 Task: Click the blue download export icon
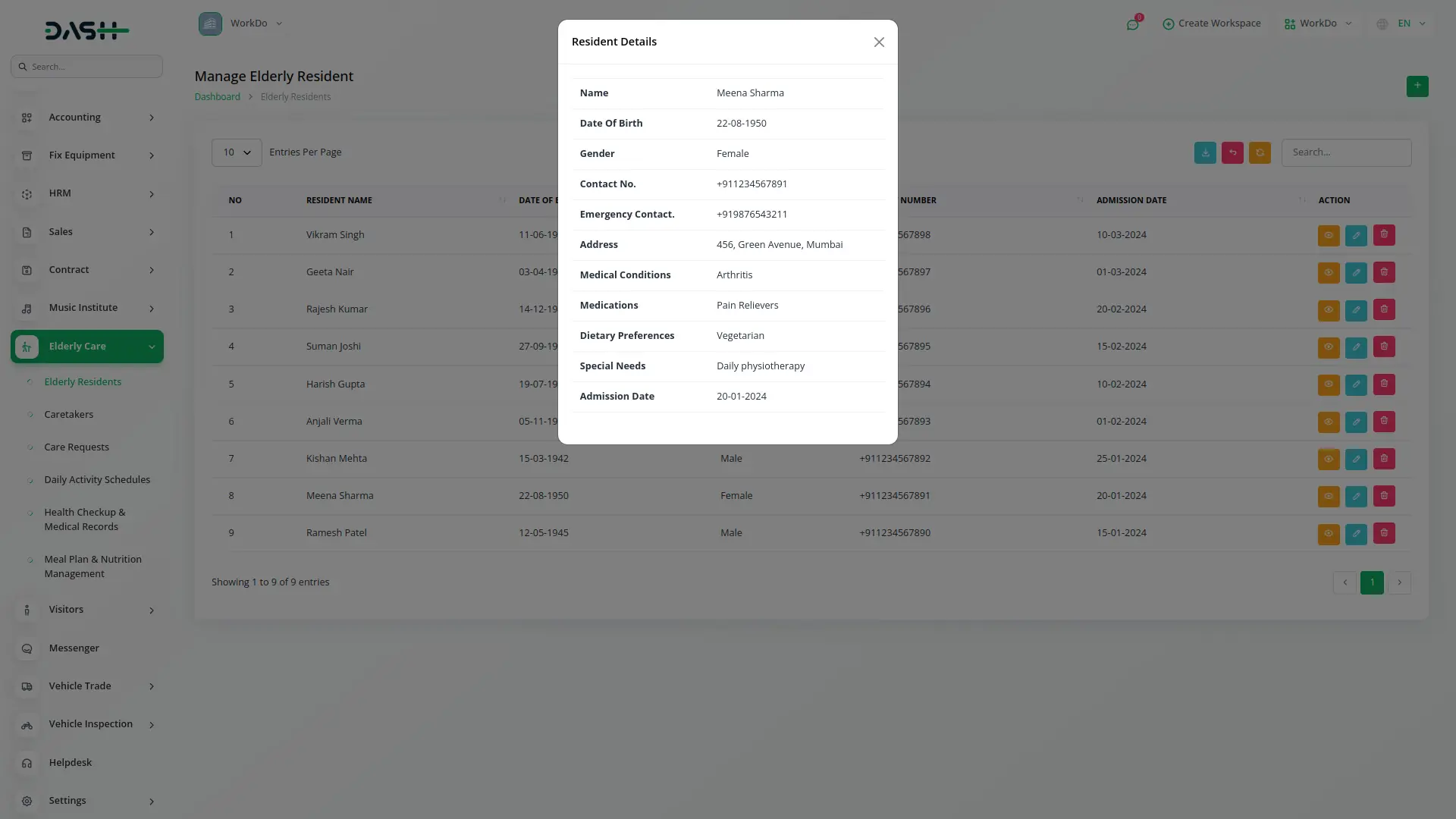point(1205,152)
